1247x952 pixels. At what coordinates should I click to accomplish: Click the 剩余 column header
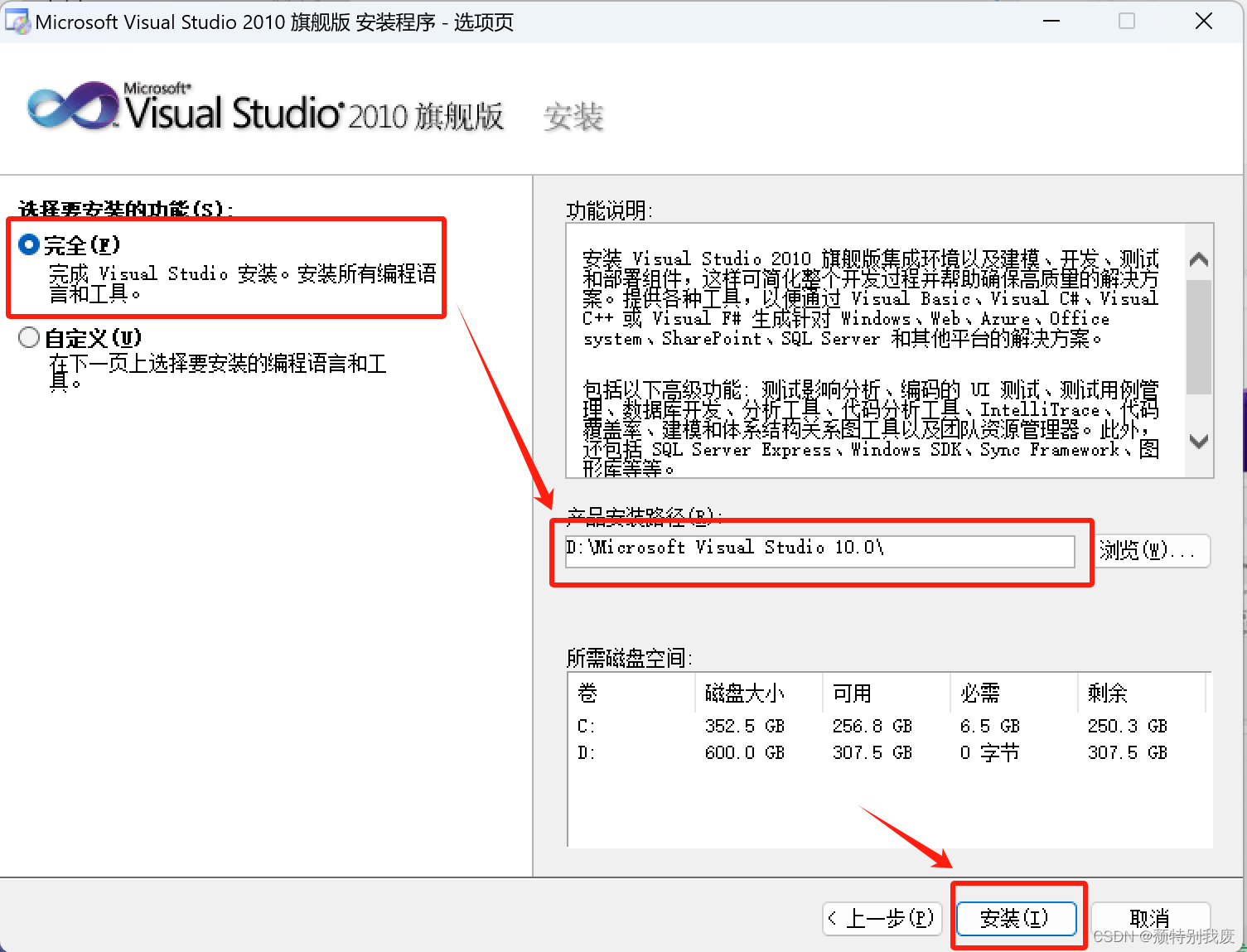pos(1141,693)
